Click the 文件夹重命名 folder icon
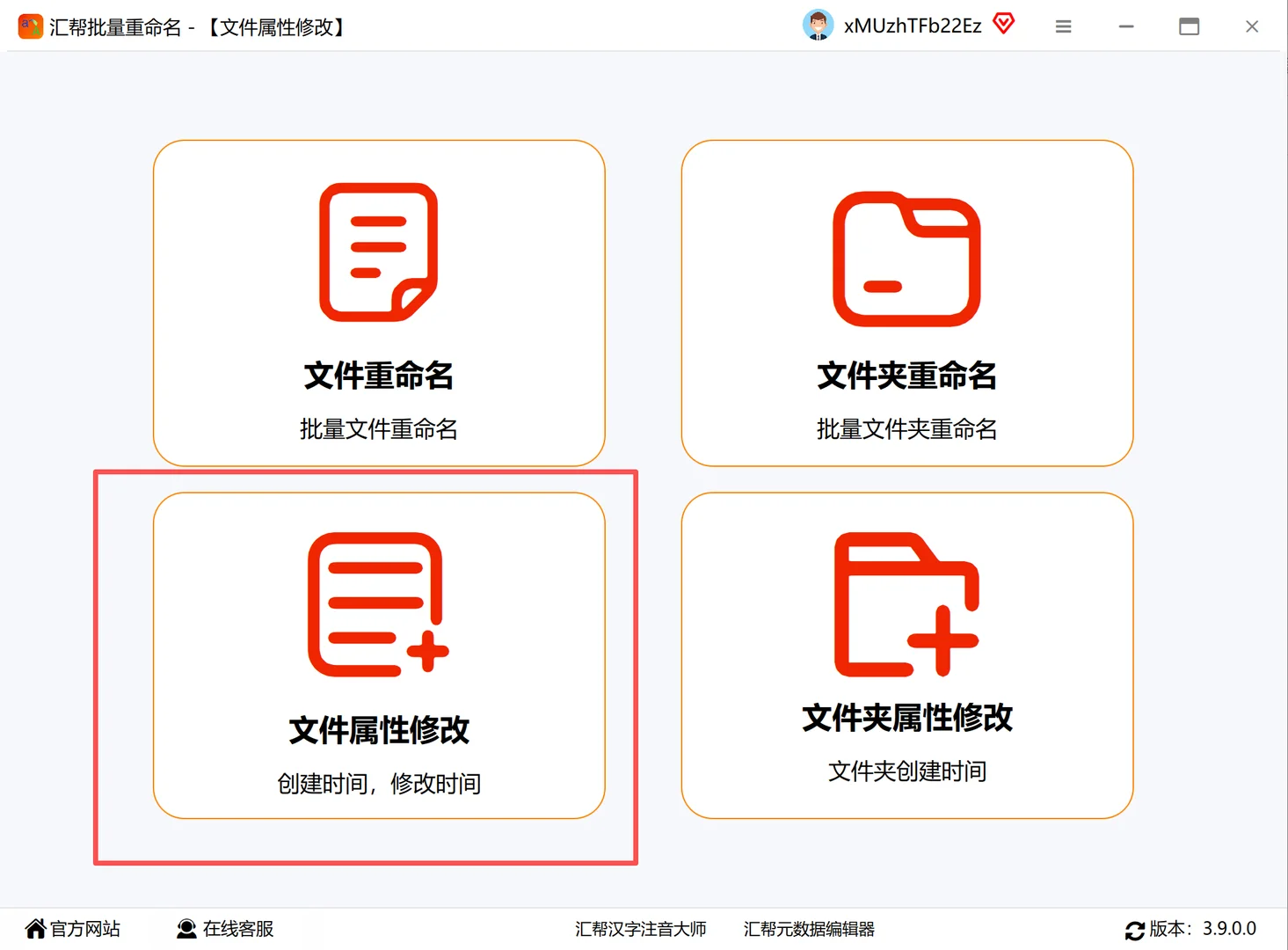 click(x=907, y=259)
